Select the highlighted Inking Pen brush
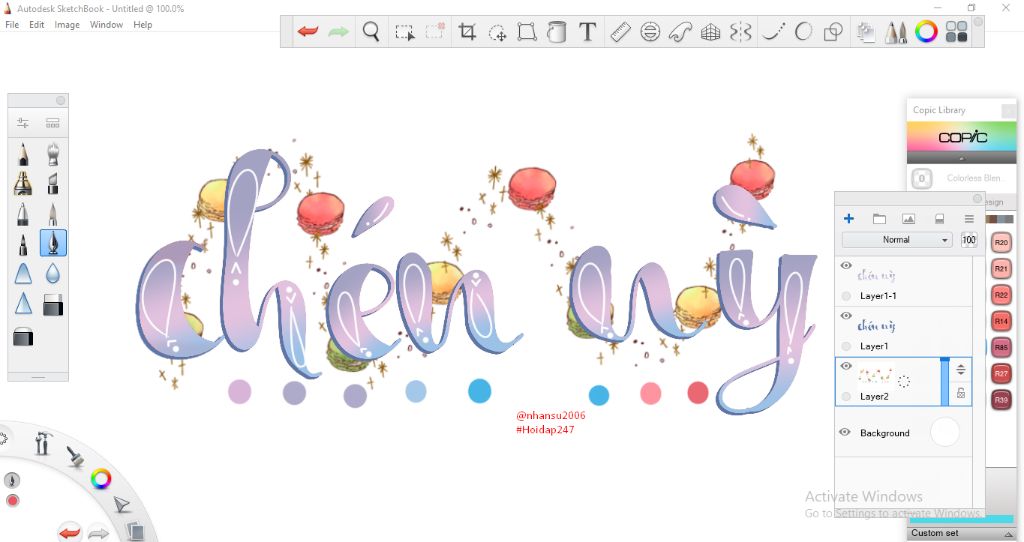Screen dimensions: 1024x542 click(x=53, y=243)
